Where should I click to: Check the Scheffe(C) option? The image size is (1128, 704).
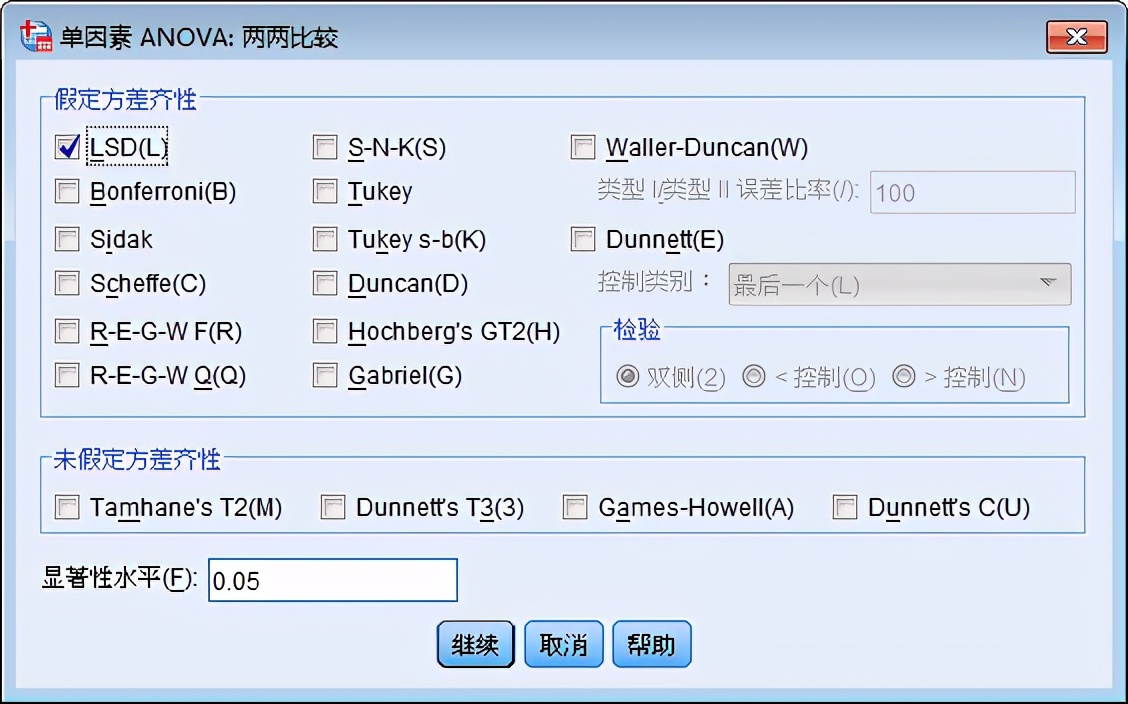point(68,283)
